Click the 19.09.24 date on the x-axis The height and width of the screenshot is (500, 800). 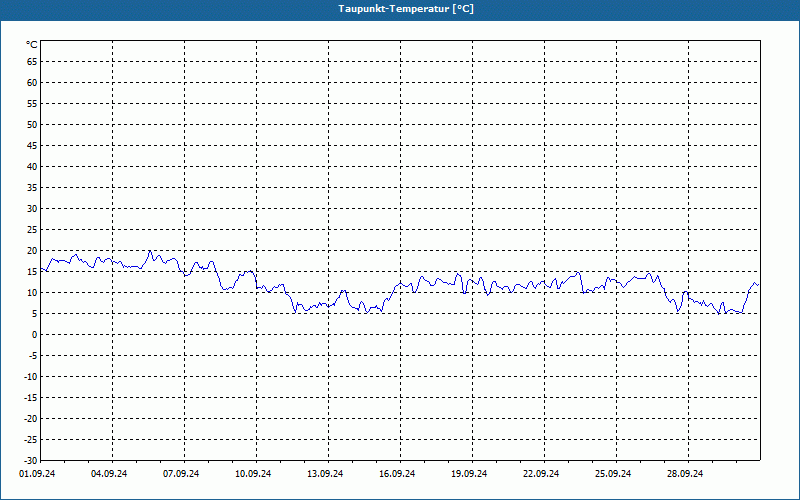point(469,474)
